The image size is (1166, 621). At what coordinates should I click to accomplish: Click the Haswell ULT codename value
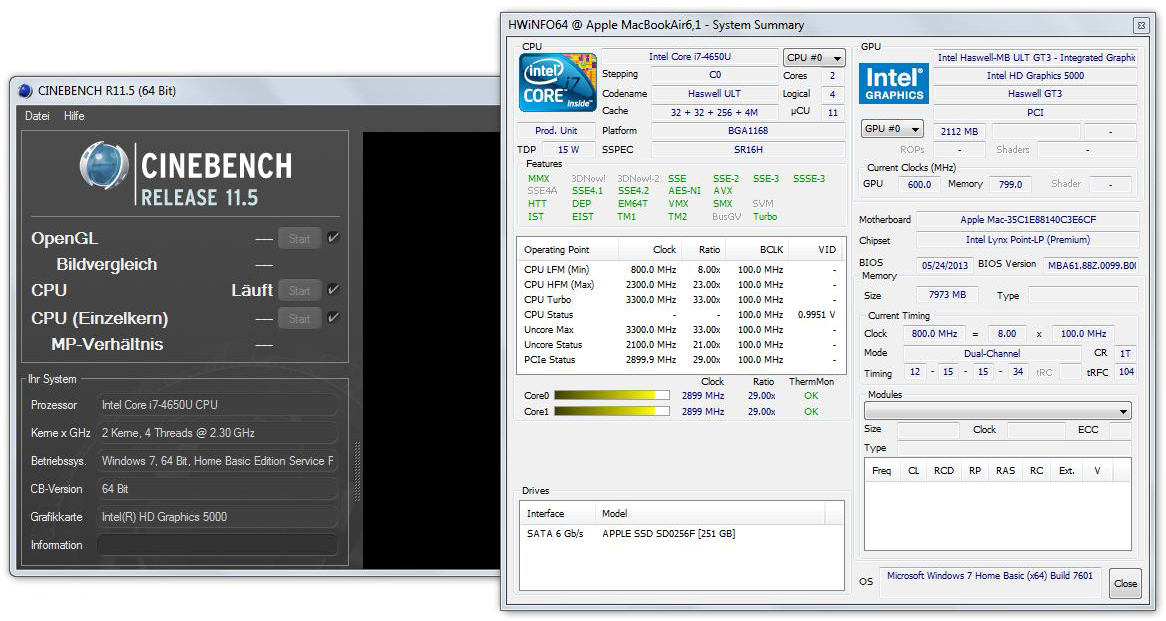pos(715,94)
